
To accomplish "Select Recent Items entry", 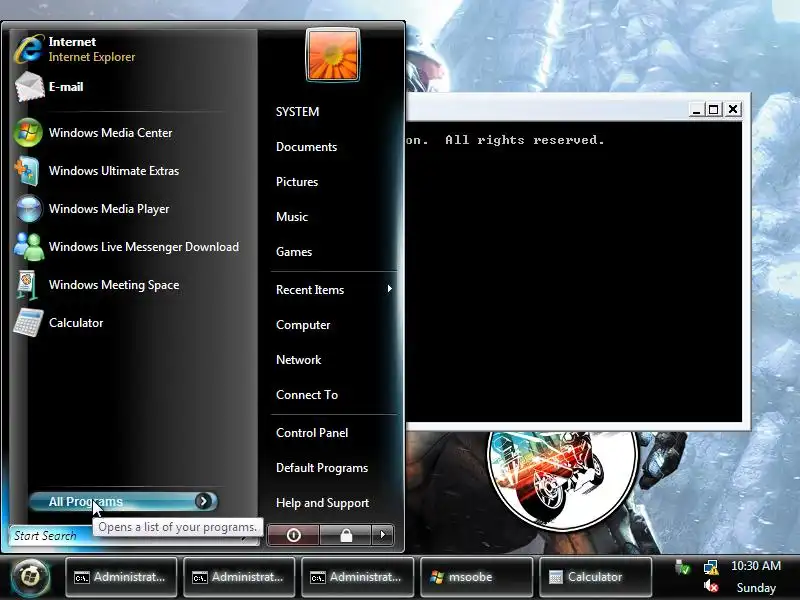I will pos(310,290).
